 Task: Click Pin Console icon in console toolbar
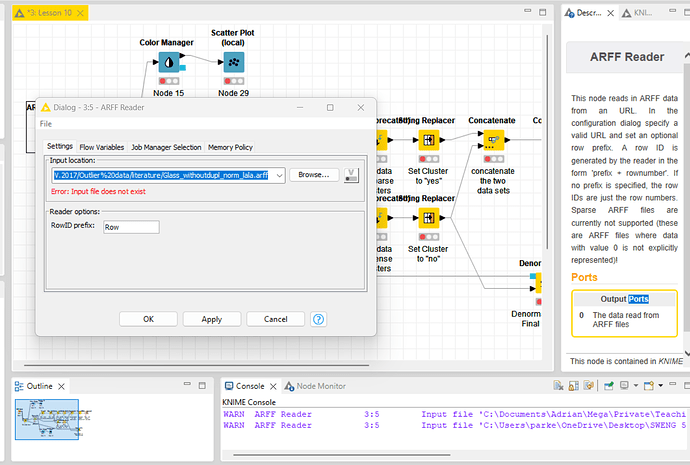tap(609, 386)
